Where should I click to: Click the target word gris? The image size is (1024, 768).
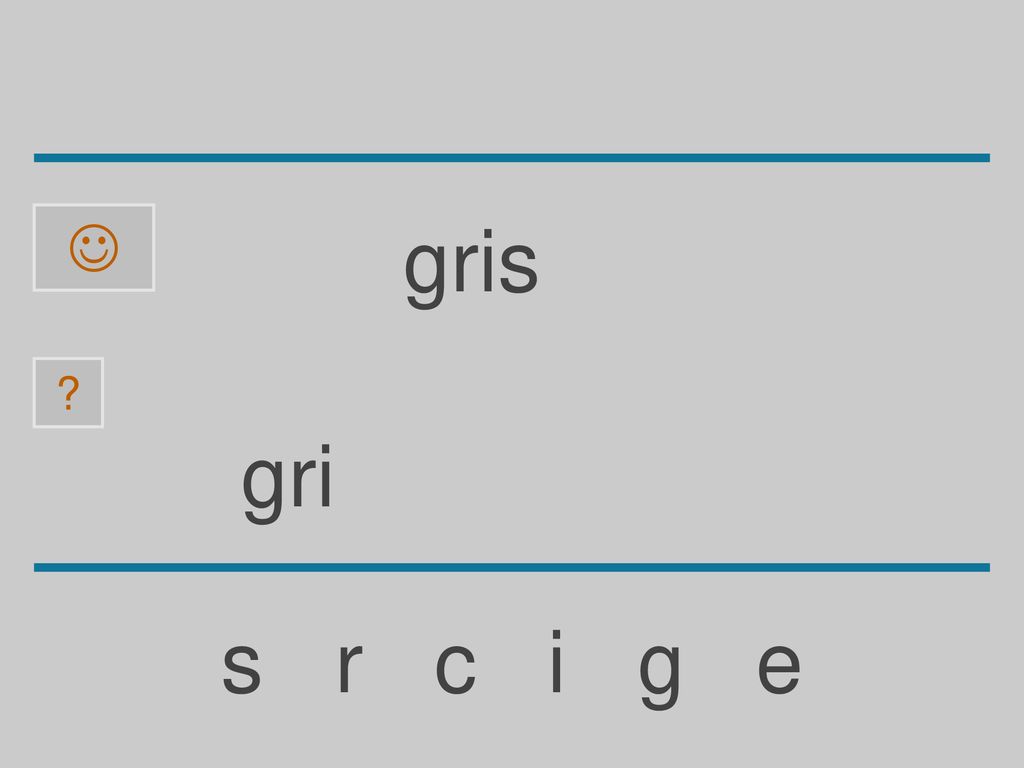click(x=471, y=268)
